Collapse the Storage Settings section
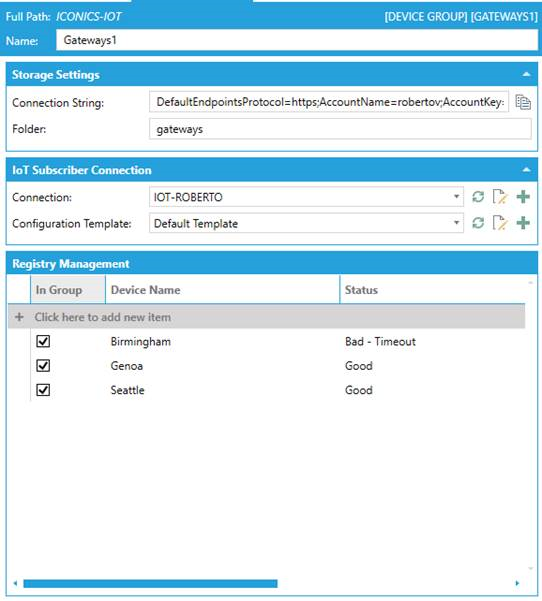The width and height of the screenshot is (542, 601). 527,74
